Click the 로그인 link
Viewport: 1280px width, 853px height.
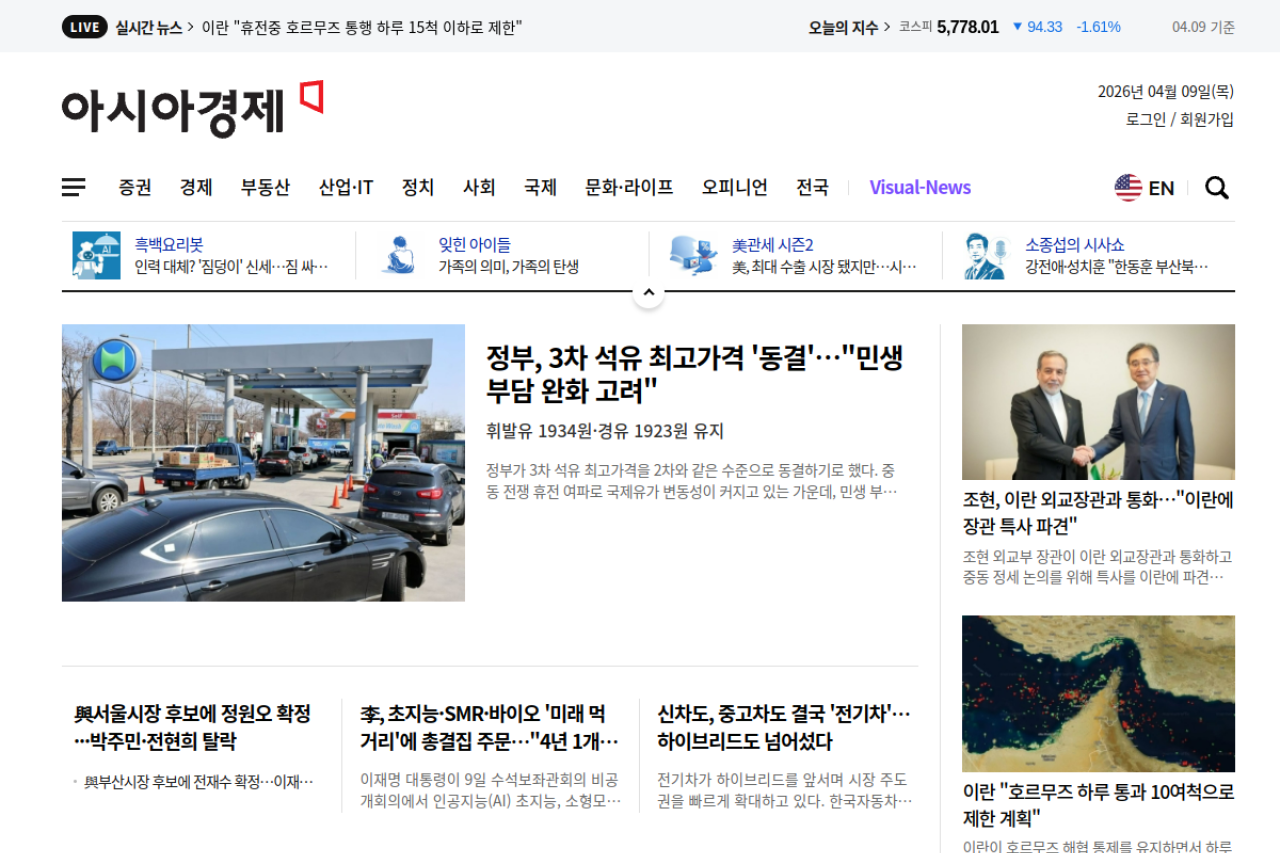pos(1146,119)
